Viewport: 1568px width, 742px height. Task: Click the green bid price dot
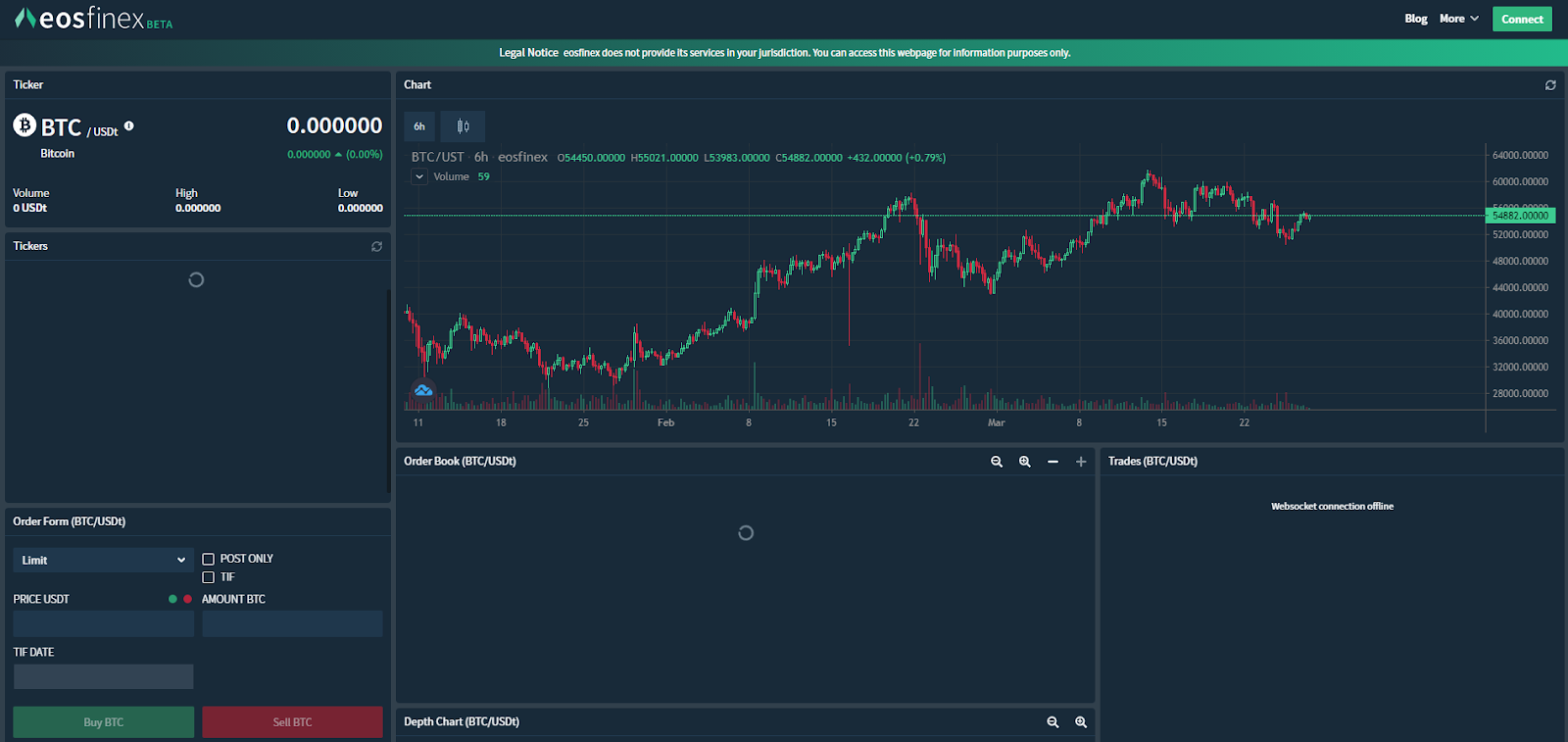point(172,599)
